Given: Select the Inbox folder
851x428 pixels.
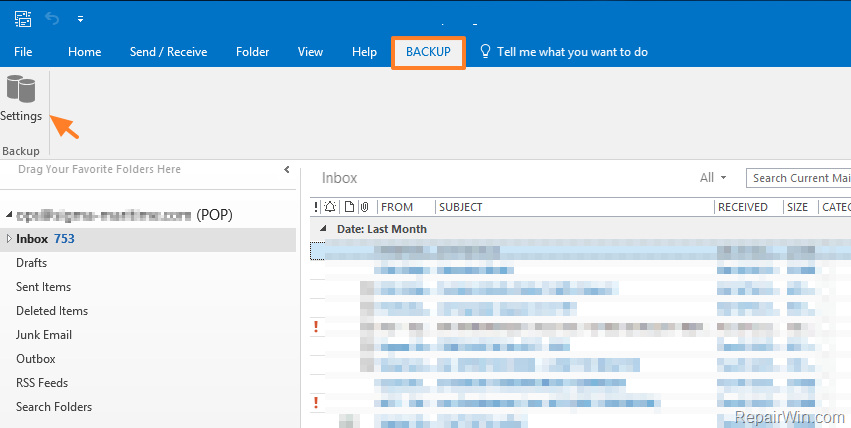Looking at the screenshot, I should click(x=148, y=239).
